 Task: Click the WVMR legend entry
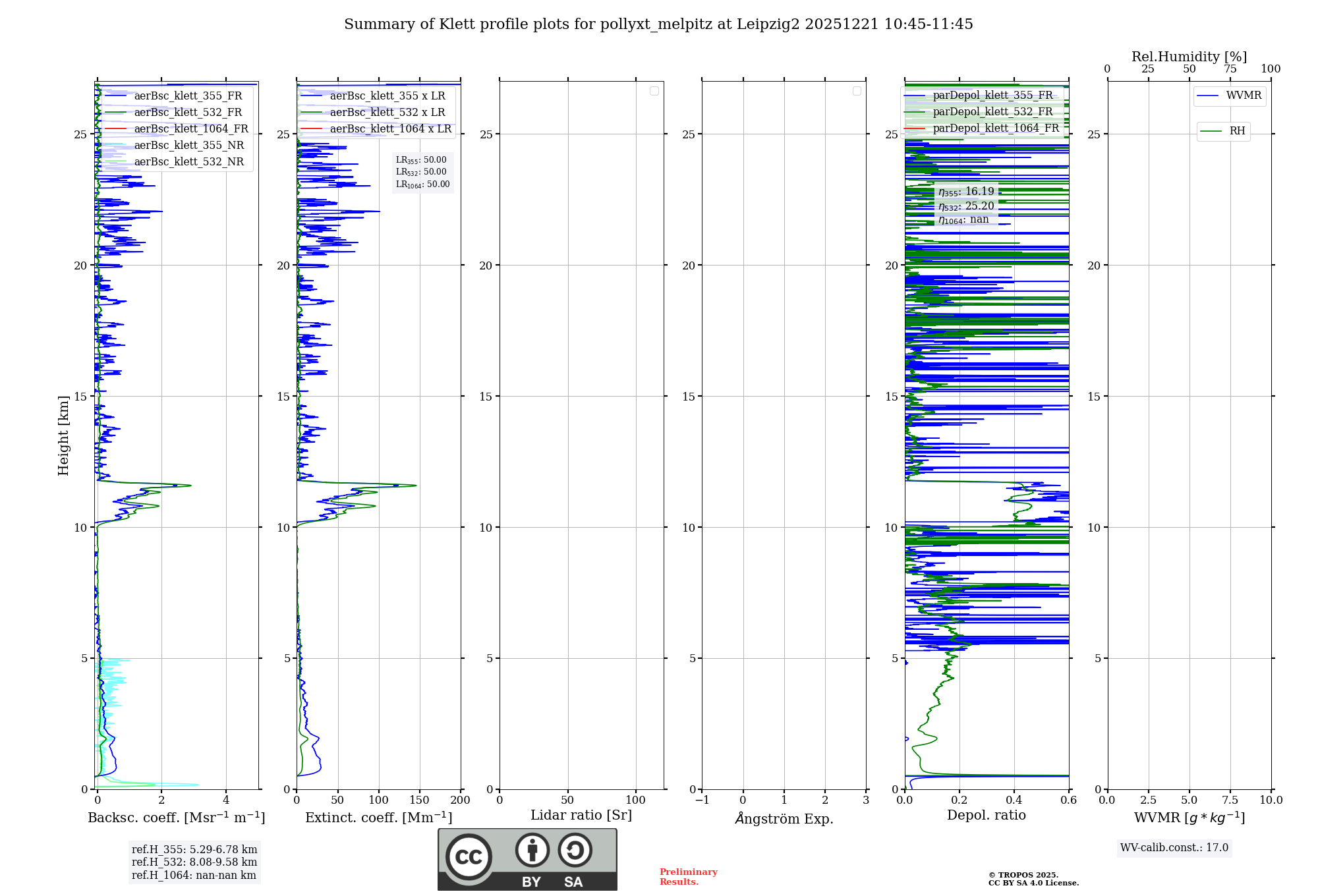tap(1243, 96)
